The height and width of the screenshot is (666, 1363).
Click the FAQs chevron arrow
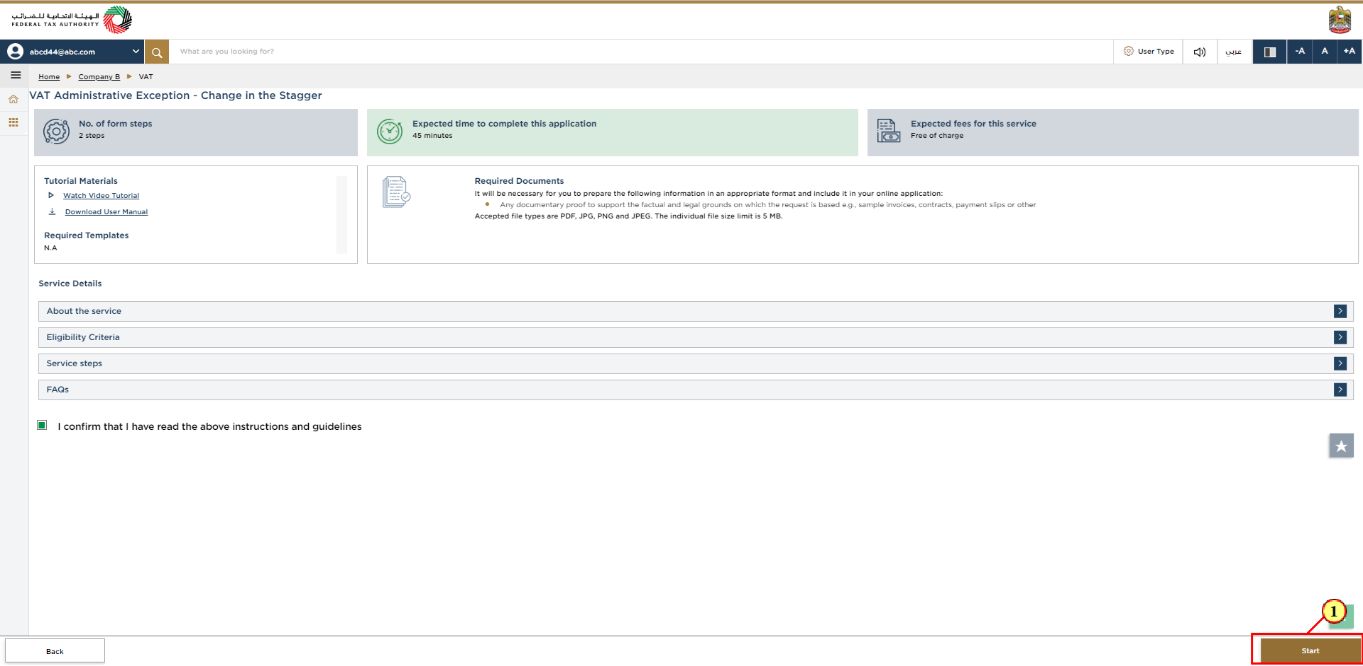(x=1340, y=389)
